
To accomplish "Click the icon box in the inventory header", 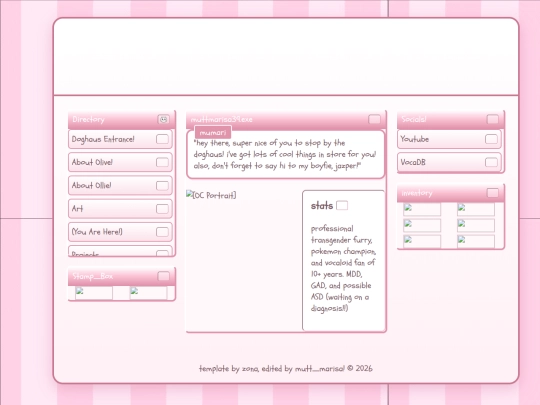I will coord(492,193).
